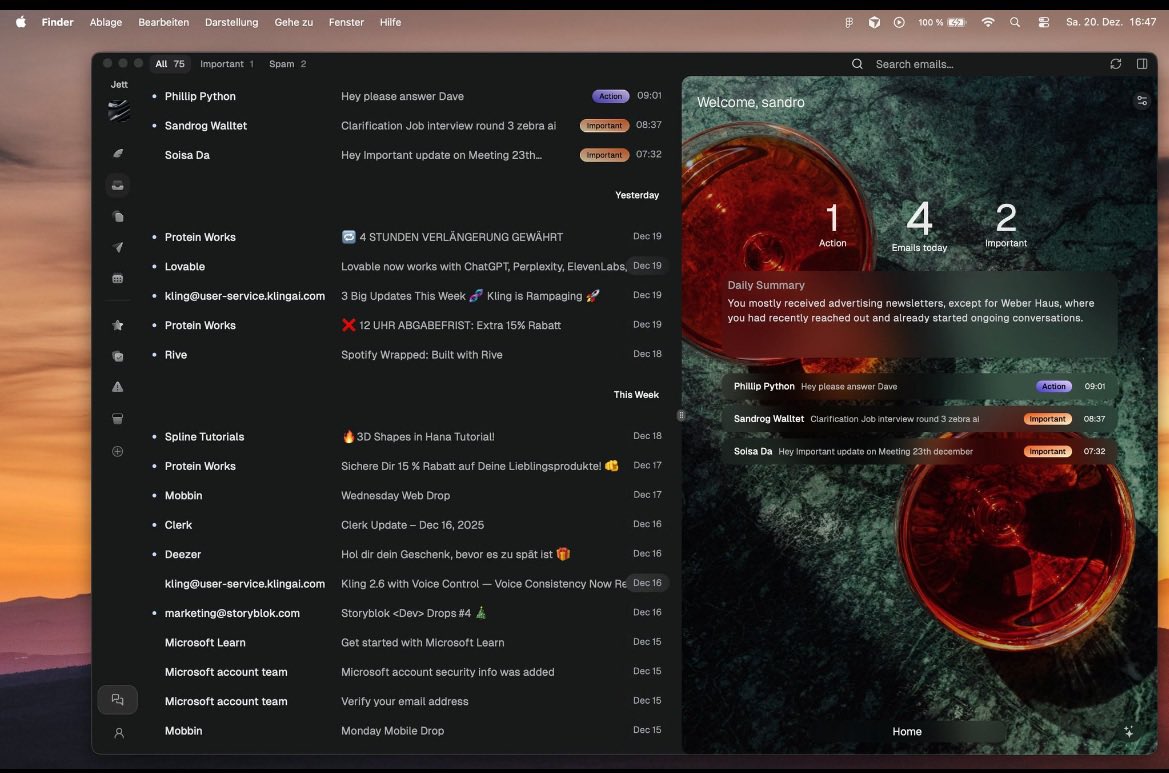Open the compose feather icon in sidebar
The width and height of the screenshot is (1169, 773).
(118, 154)
